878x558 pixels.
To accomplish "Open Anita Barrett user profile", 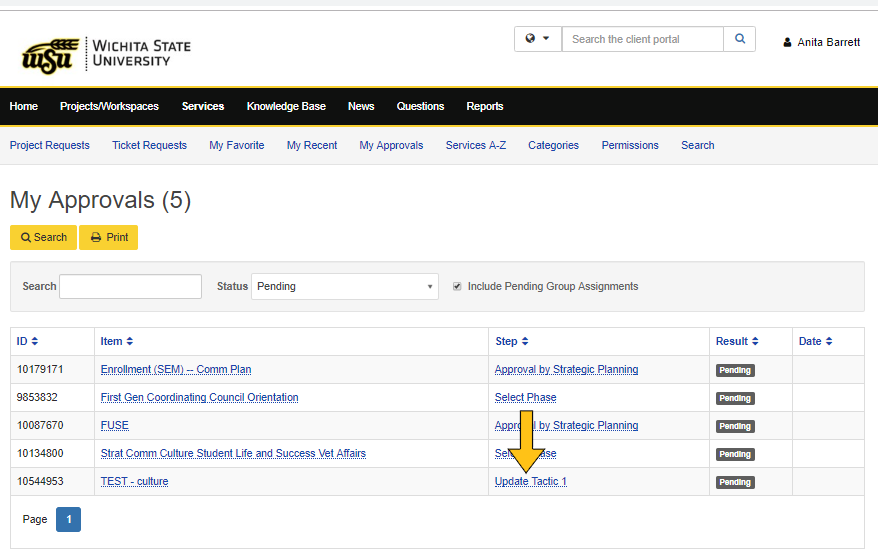I will coord(821,43).
